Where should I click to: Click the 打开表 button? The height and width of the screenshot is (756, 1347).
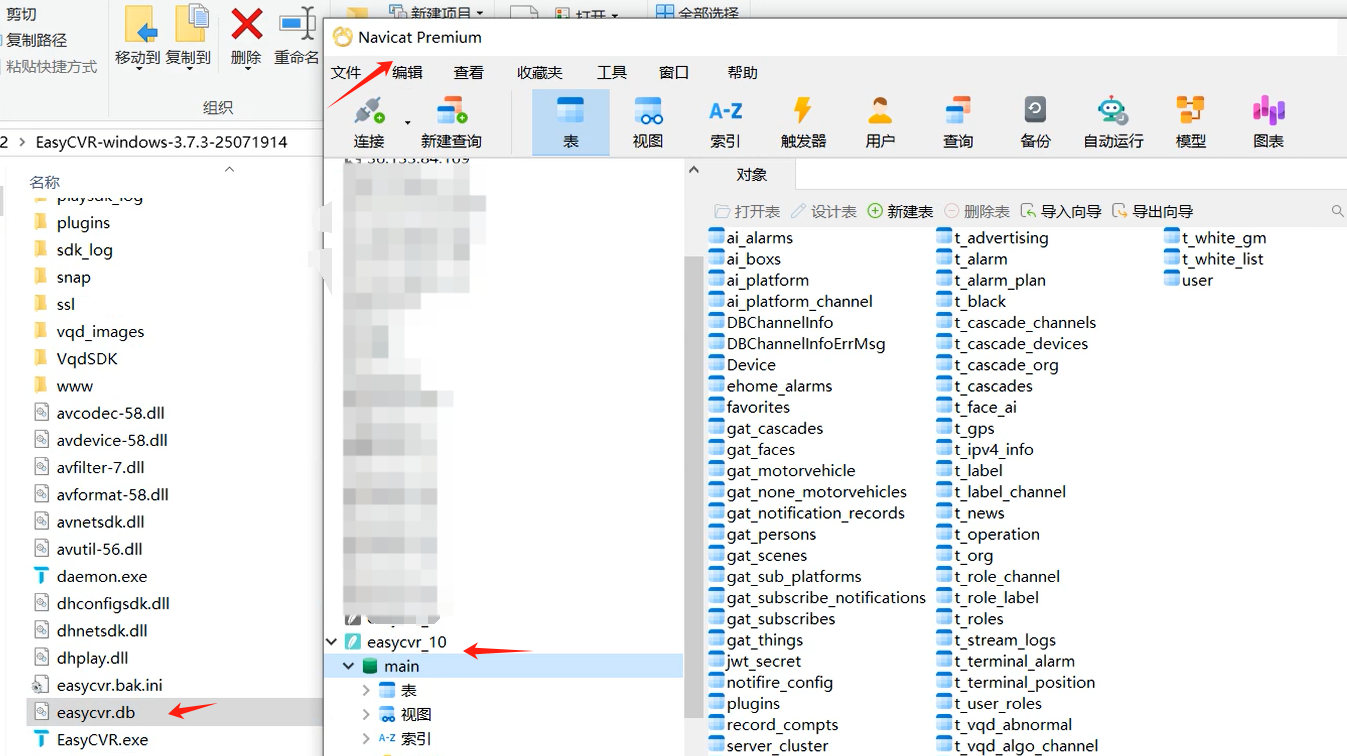point(747,211)
